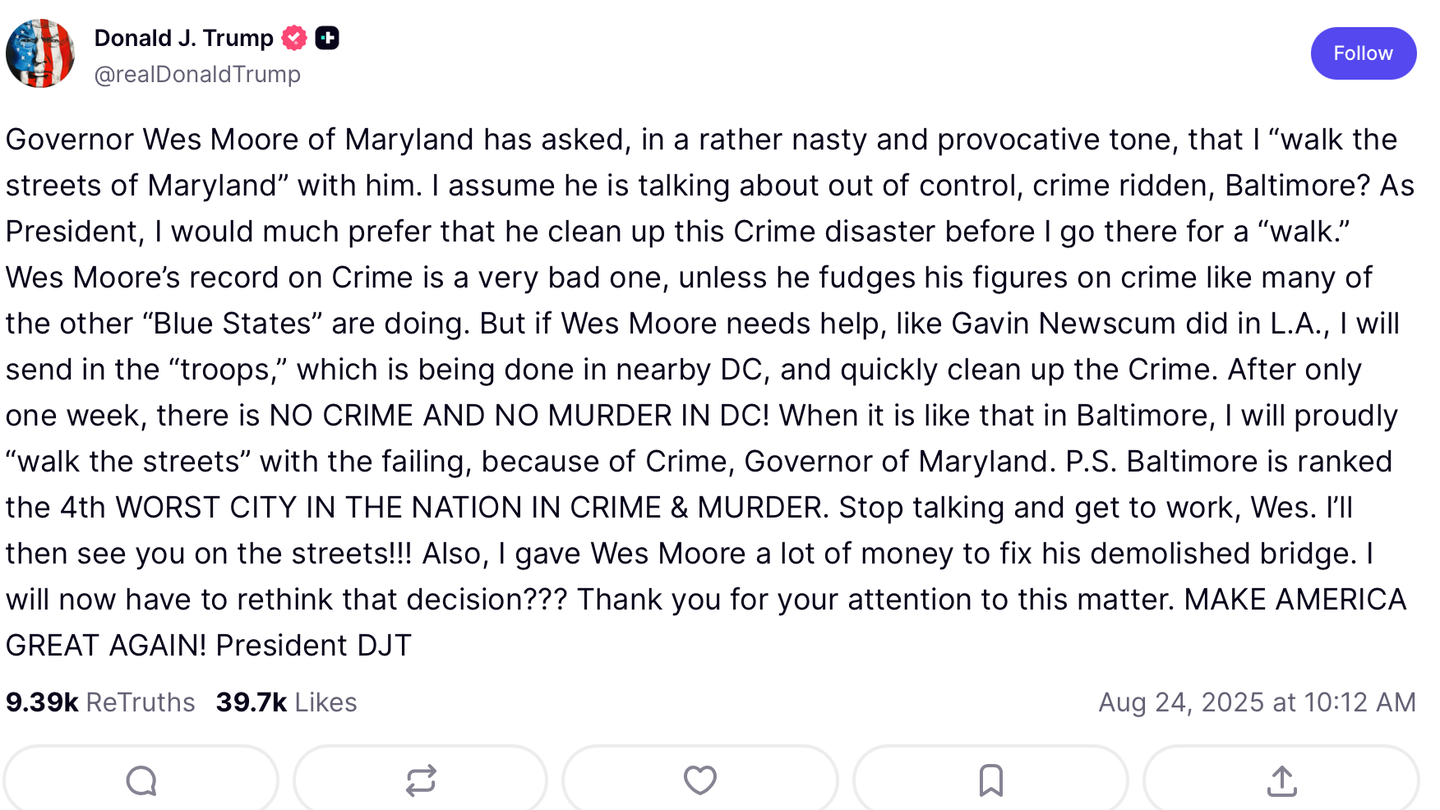Follow the realDonaldTrump account
Image resolution: width=1440 pixels, height=810 pixels.
[1363, 53]
